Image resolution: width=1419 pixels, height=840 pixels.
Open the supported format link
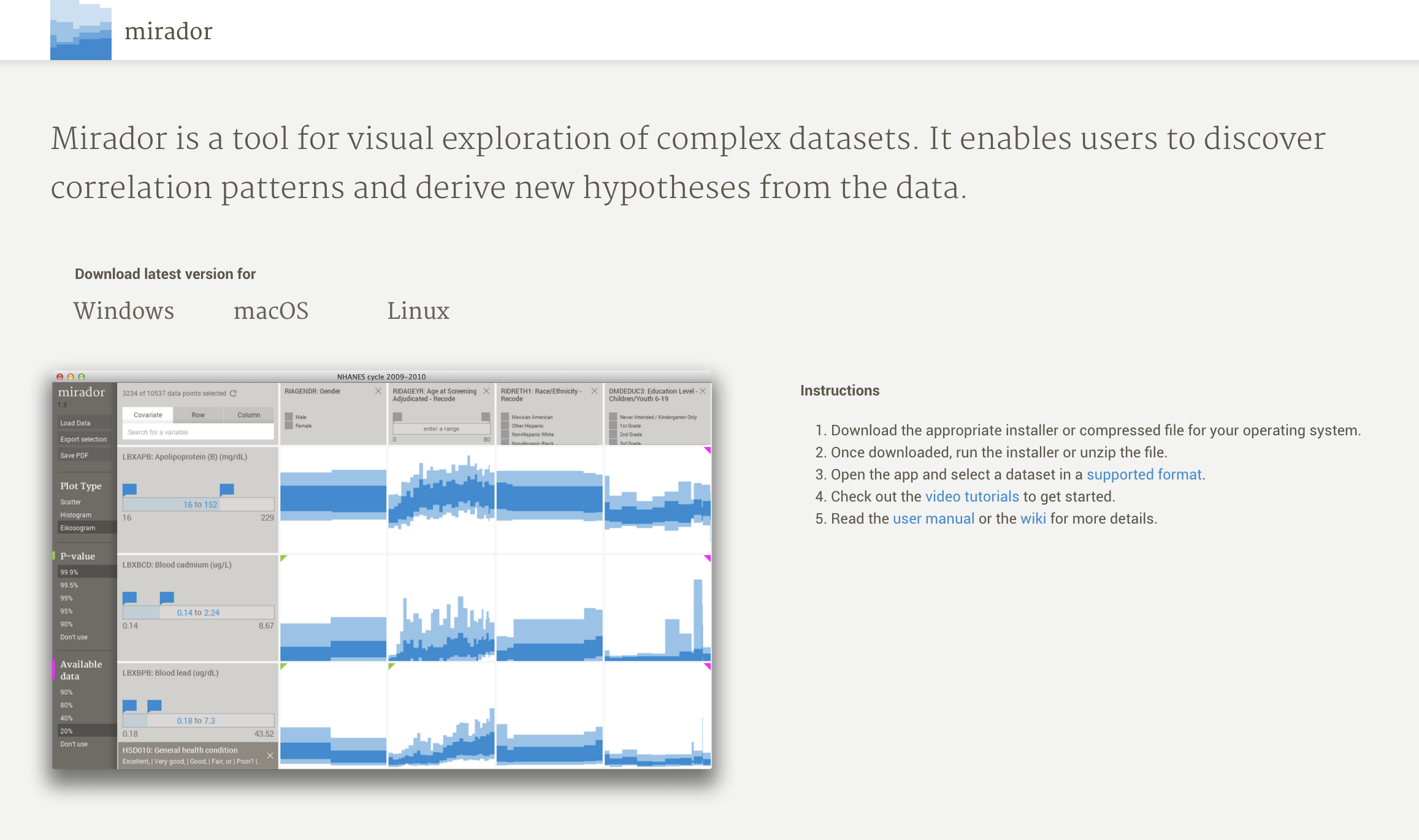1144,475
